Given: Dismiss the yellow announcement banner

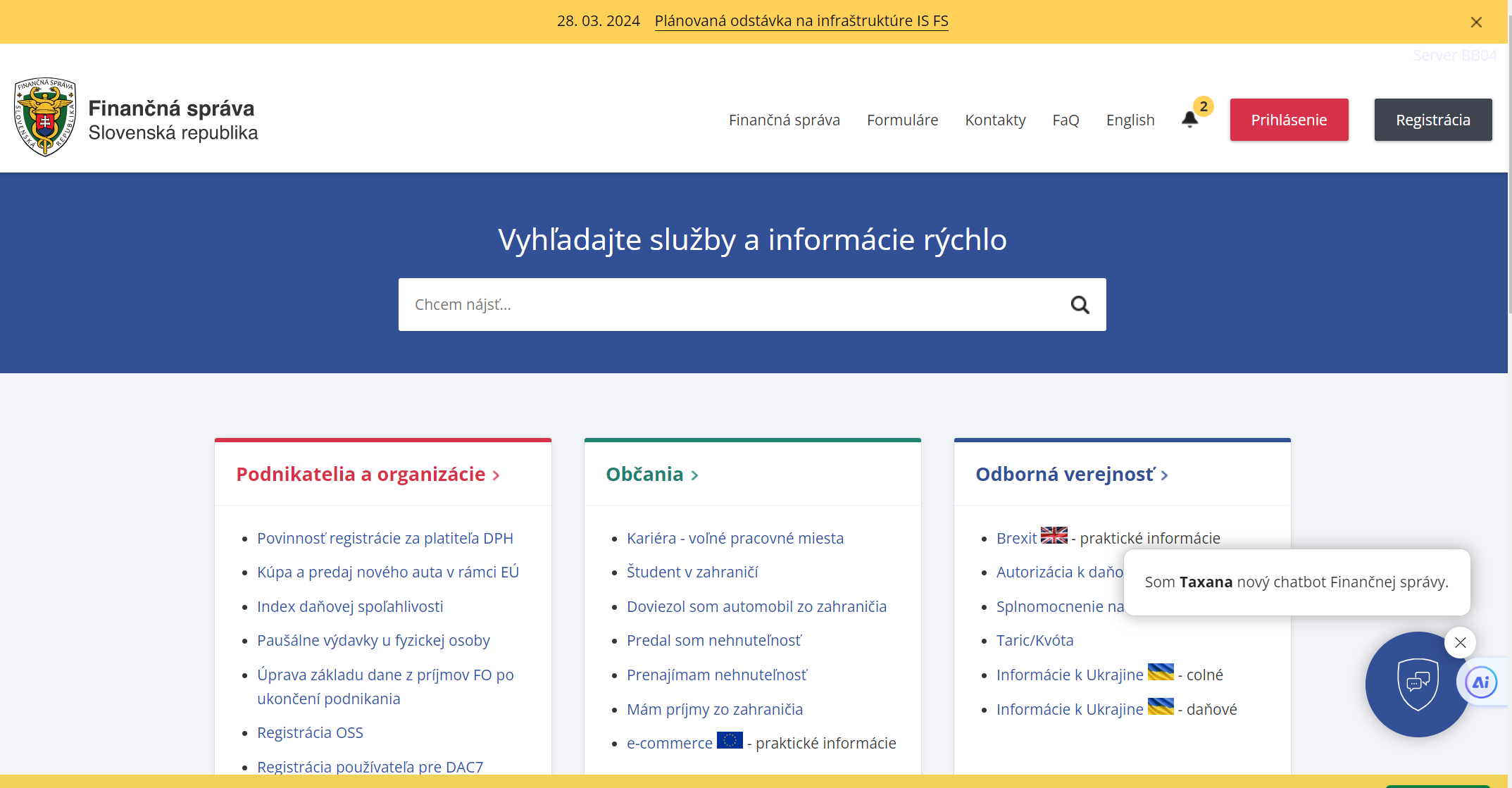Looking at the screenshot, I should [1476, 23].
